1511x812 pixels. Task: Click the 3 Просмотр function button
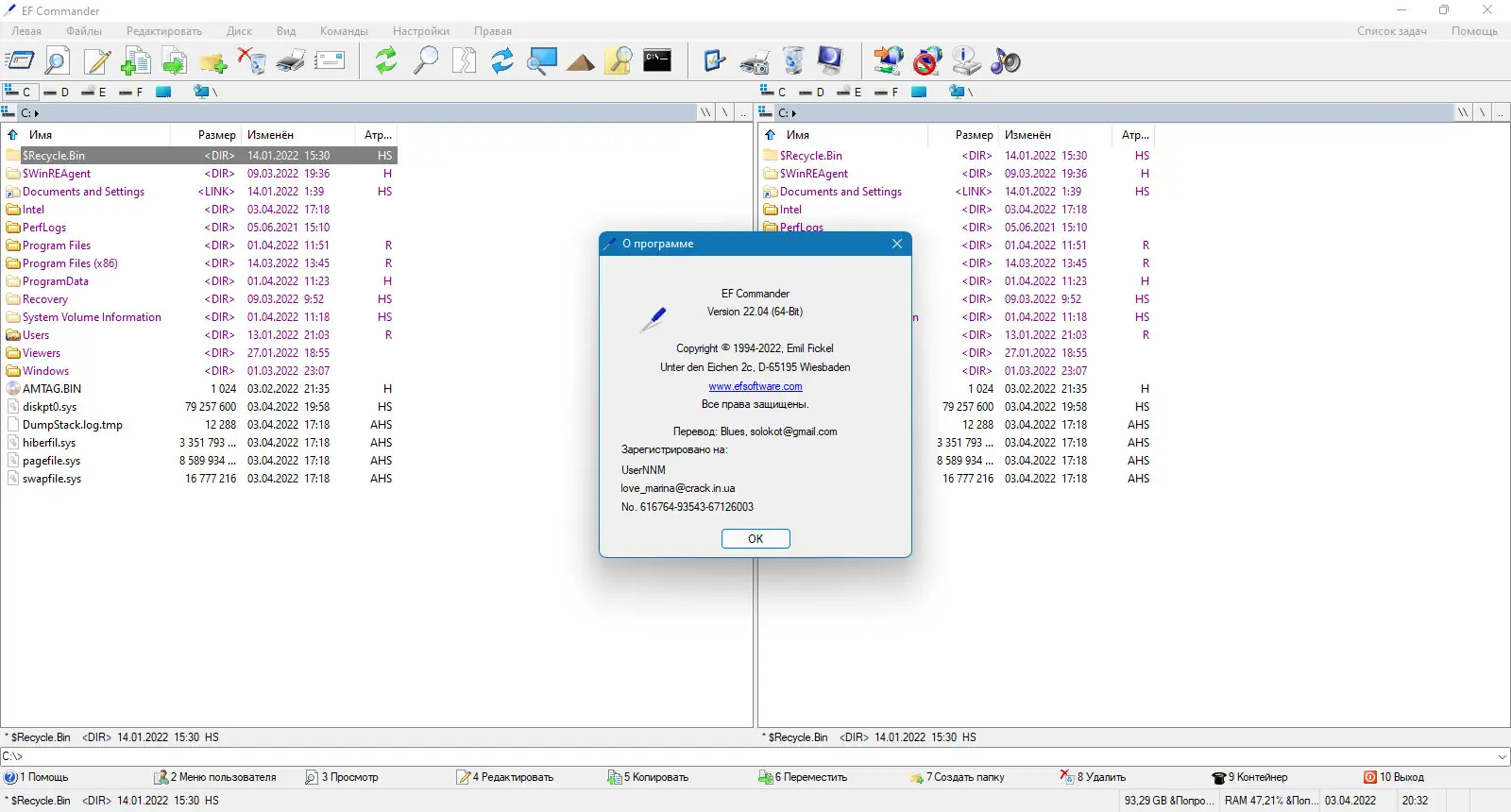click(342, 777)
